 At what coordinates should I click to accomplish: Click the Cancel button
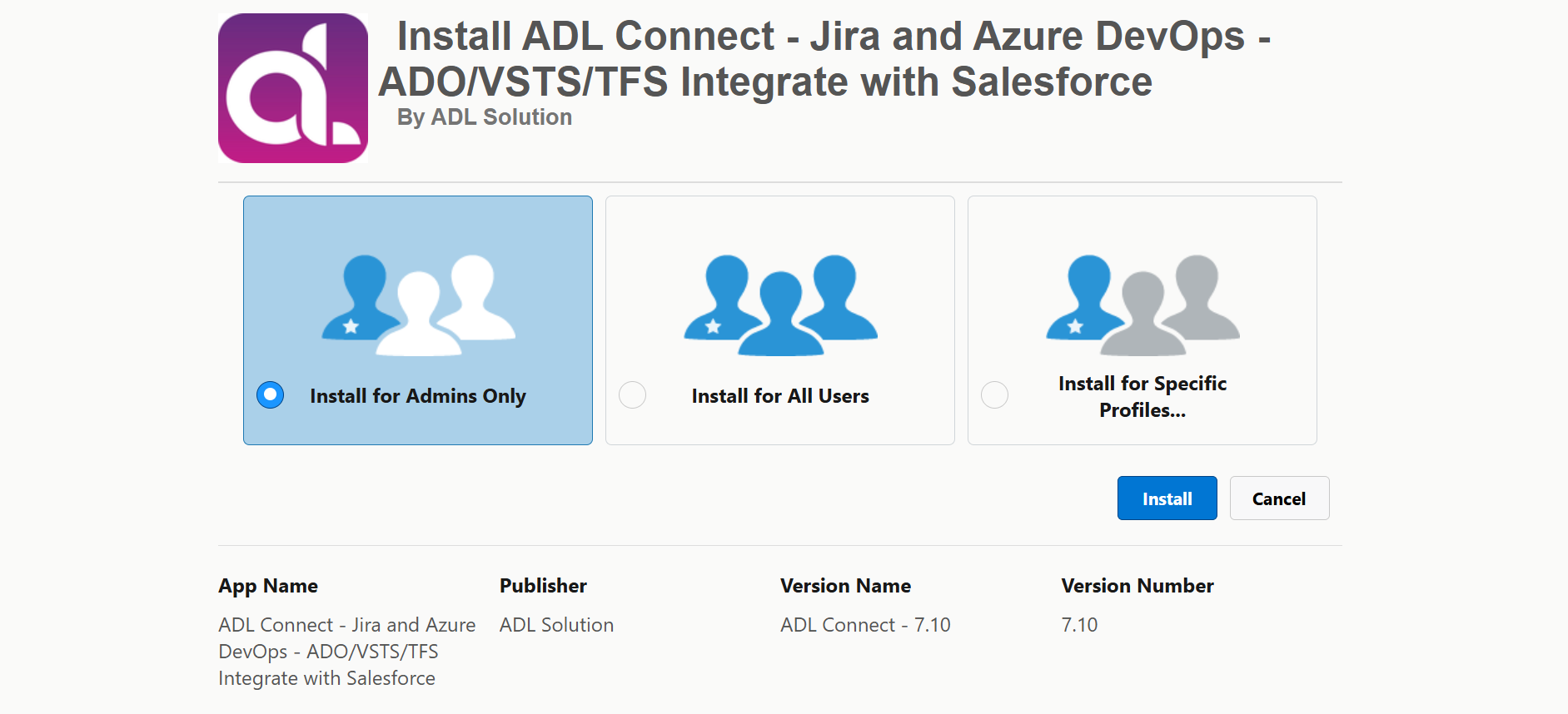click(x=1279, y=498)
